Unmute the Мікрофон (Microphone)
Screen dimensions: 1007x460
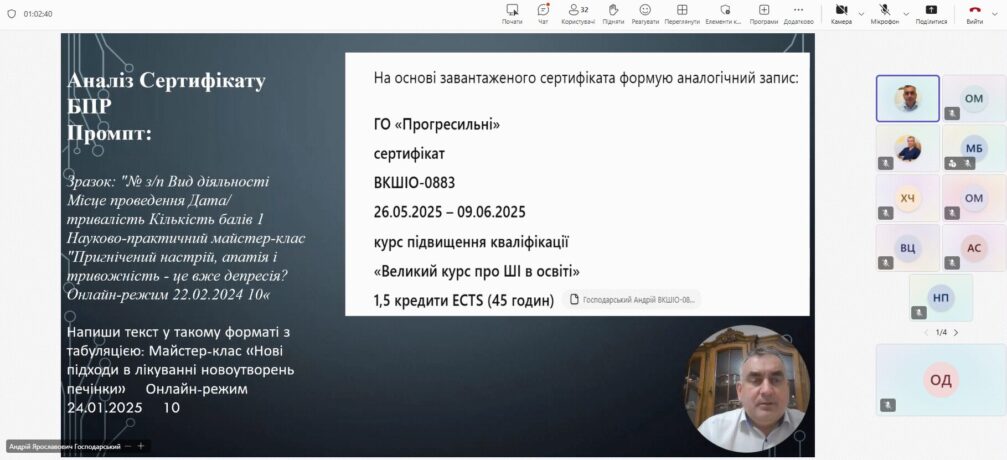click(884, 13)
